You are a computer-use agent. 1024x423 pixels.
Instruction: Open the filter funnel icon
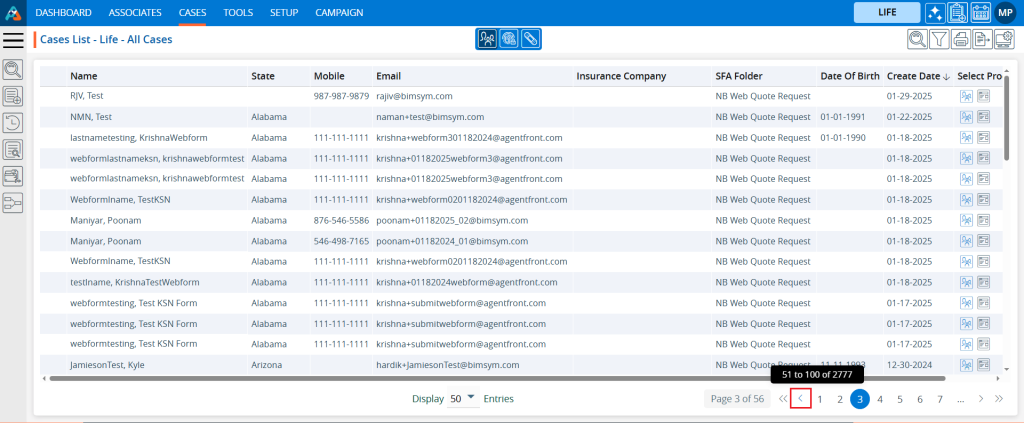[939, 40]
